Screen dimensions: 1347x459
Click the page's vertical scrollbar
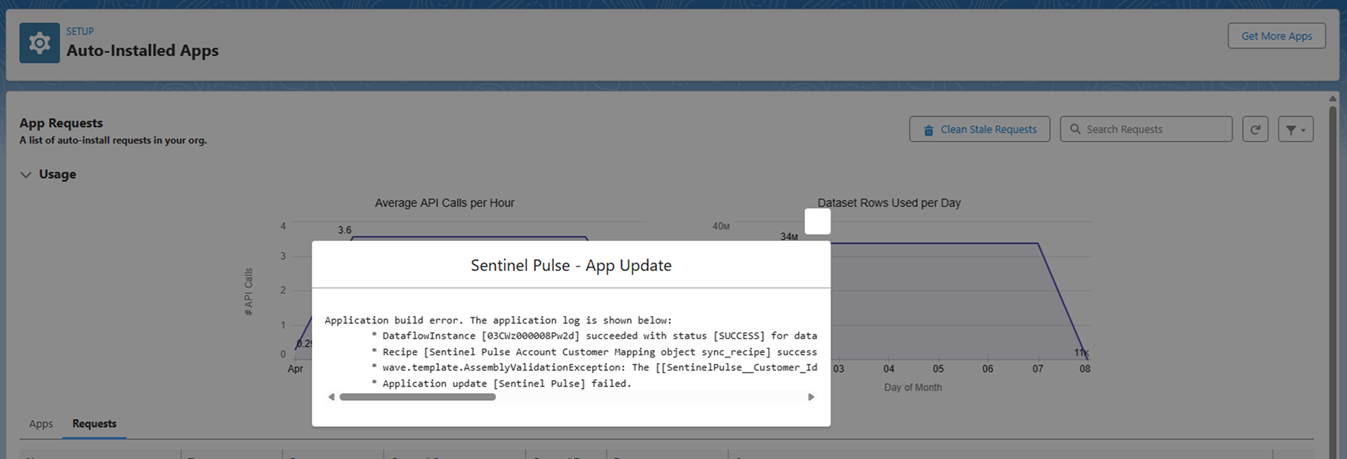click(x=1332, y=280)
